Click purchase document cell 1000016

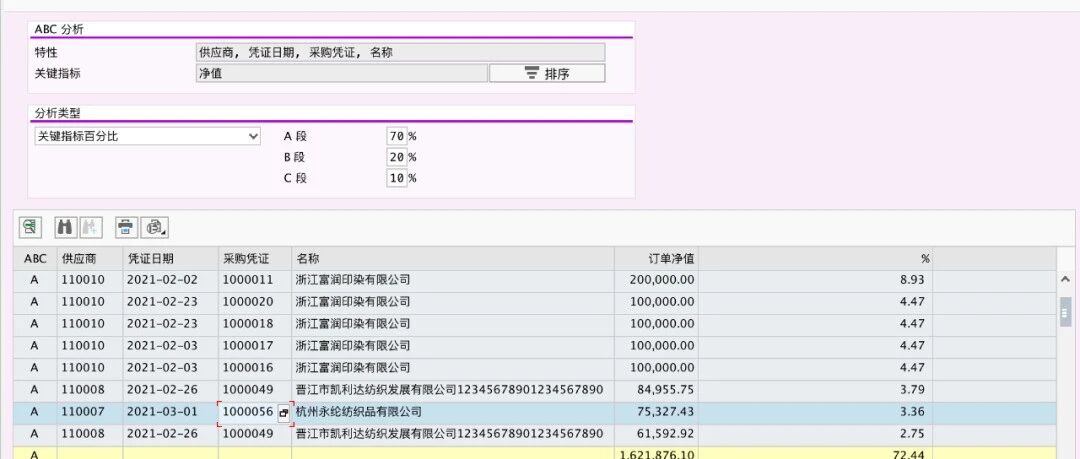(255, 368)
